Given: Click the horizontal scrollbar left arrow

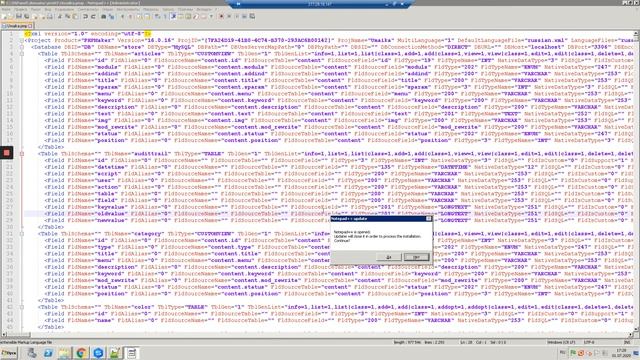Looking at the screenshot, I should tap(4, 334).
